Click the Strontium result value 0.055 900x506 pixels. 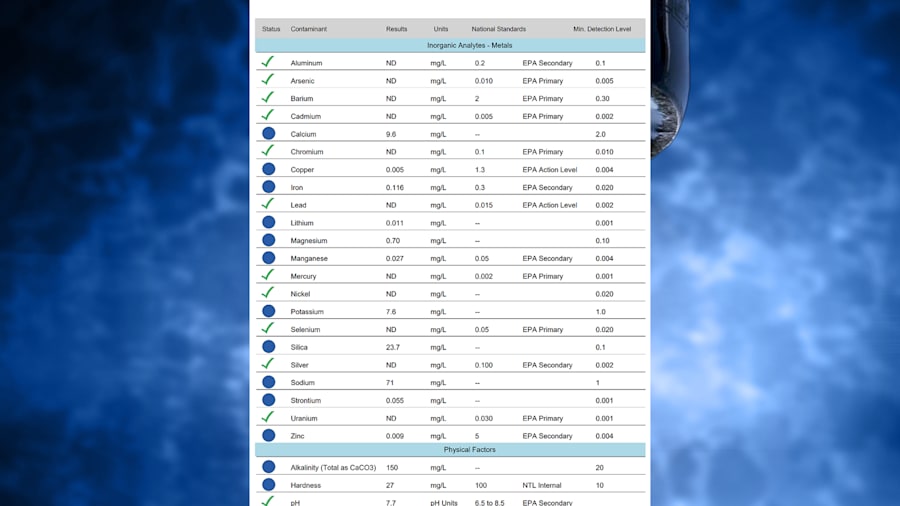coord(395,401)
